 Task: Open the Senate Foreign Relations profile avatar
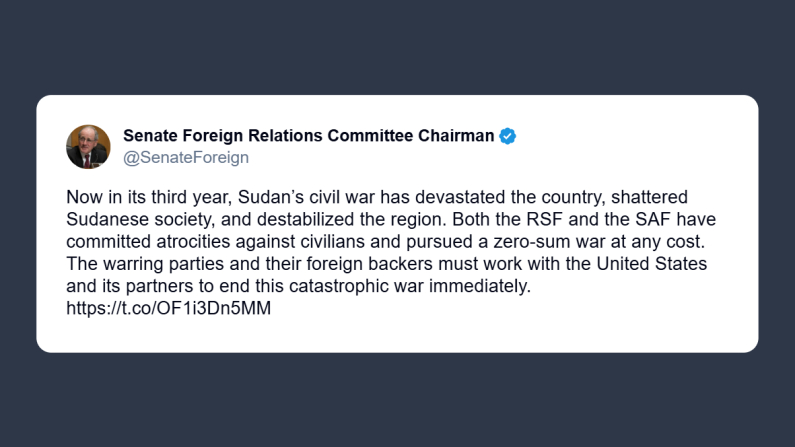88,147
